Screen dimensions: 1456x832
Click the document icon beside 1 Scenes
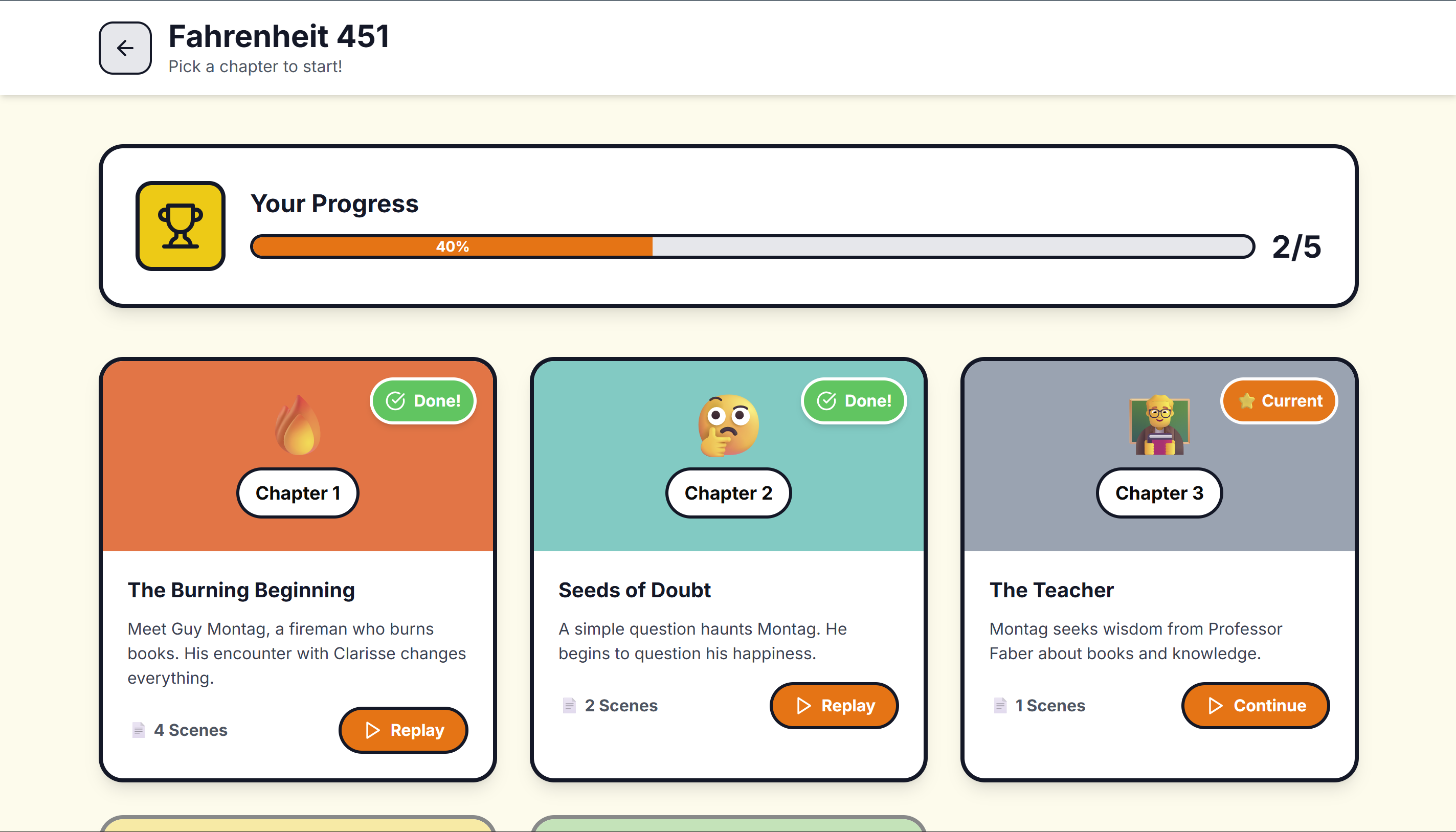tap(1000, 705)
